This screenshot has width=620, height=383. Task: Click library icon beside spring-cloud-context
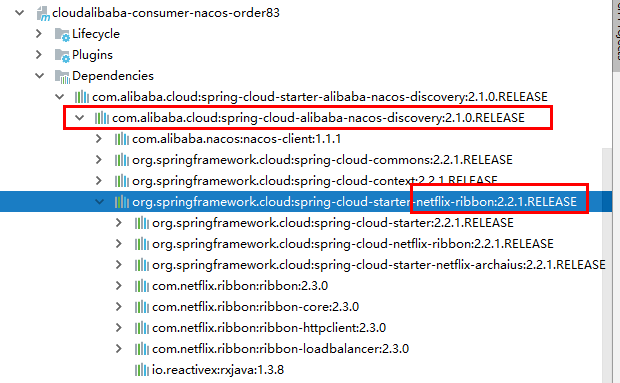pos(122,181)
